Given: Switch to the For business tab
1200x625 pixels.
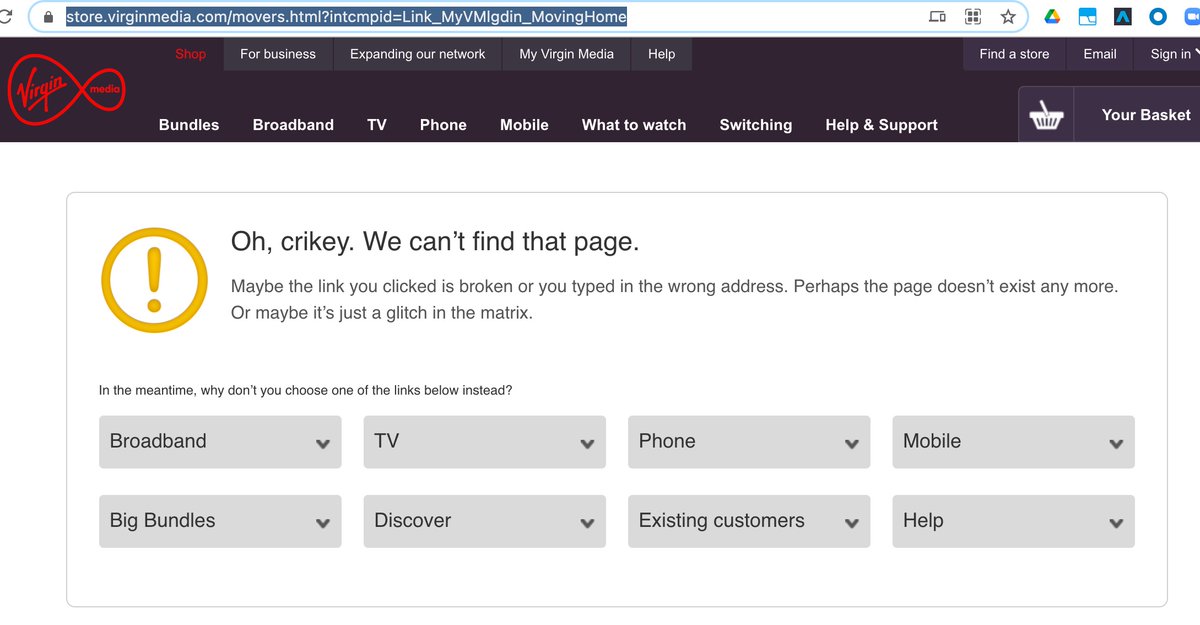Looking at the screenshot, I should tap(278, 54).
